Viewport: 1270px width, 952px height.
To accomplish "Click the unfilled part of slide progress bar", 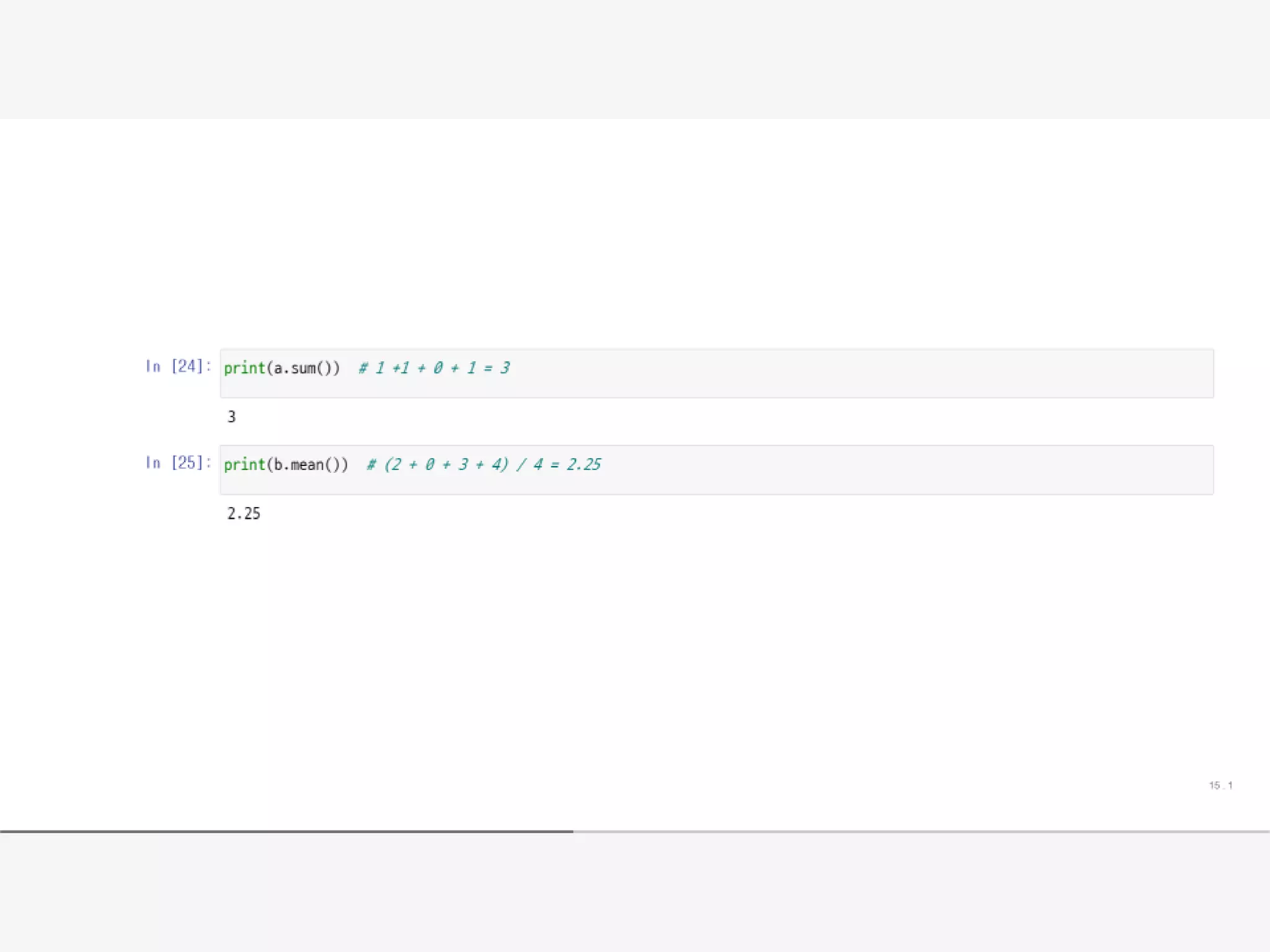I will [918, 831].
